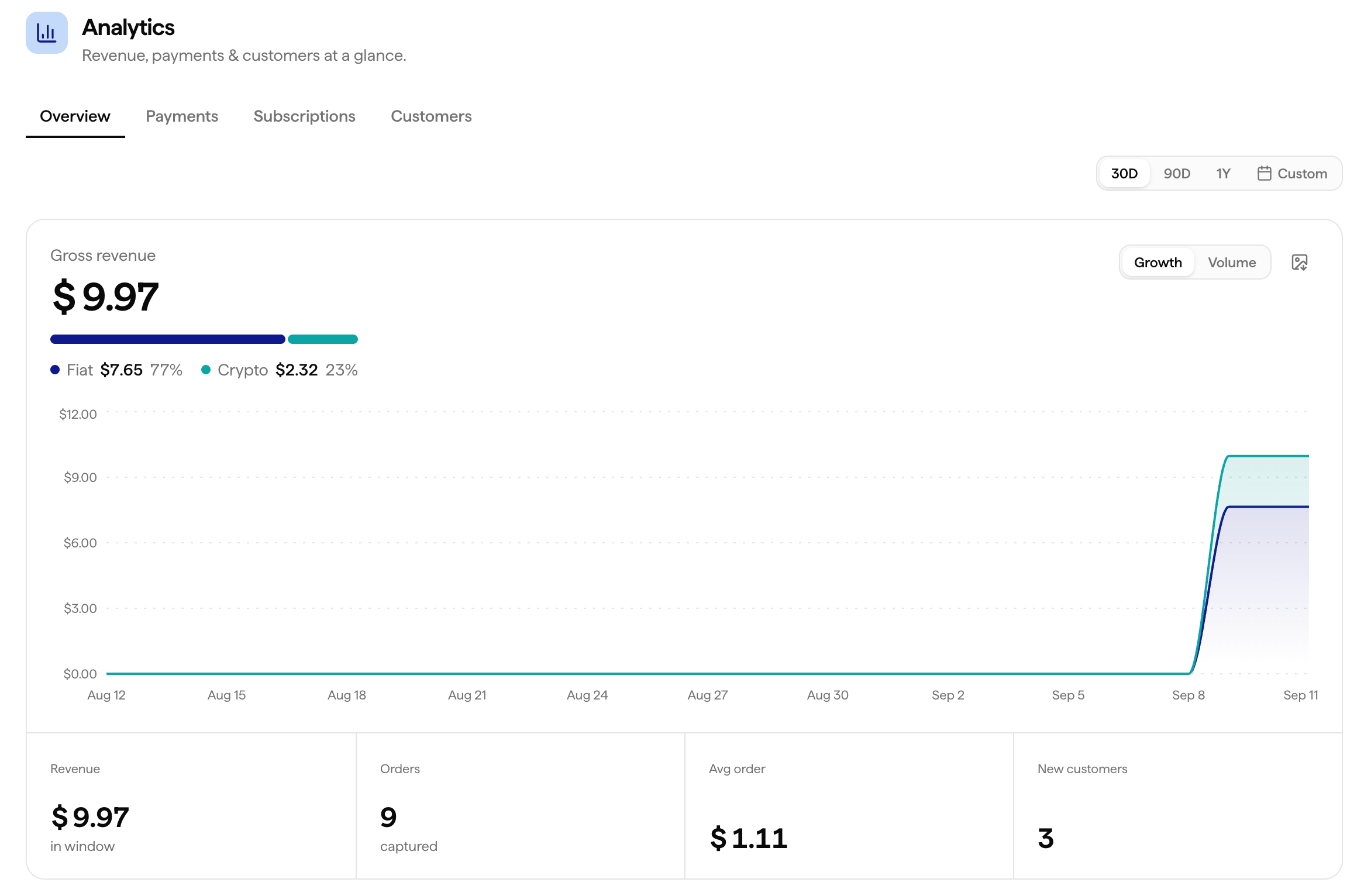Screen dimensions: 1371x896
Task: Click the Gross revenue $ 9.97 total
Action: (105, 297)
